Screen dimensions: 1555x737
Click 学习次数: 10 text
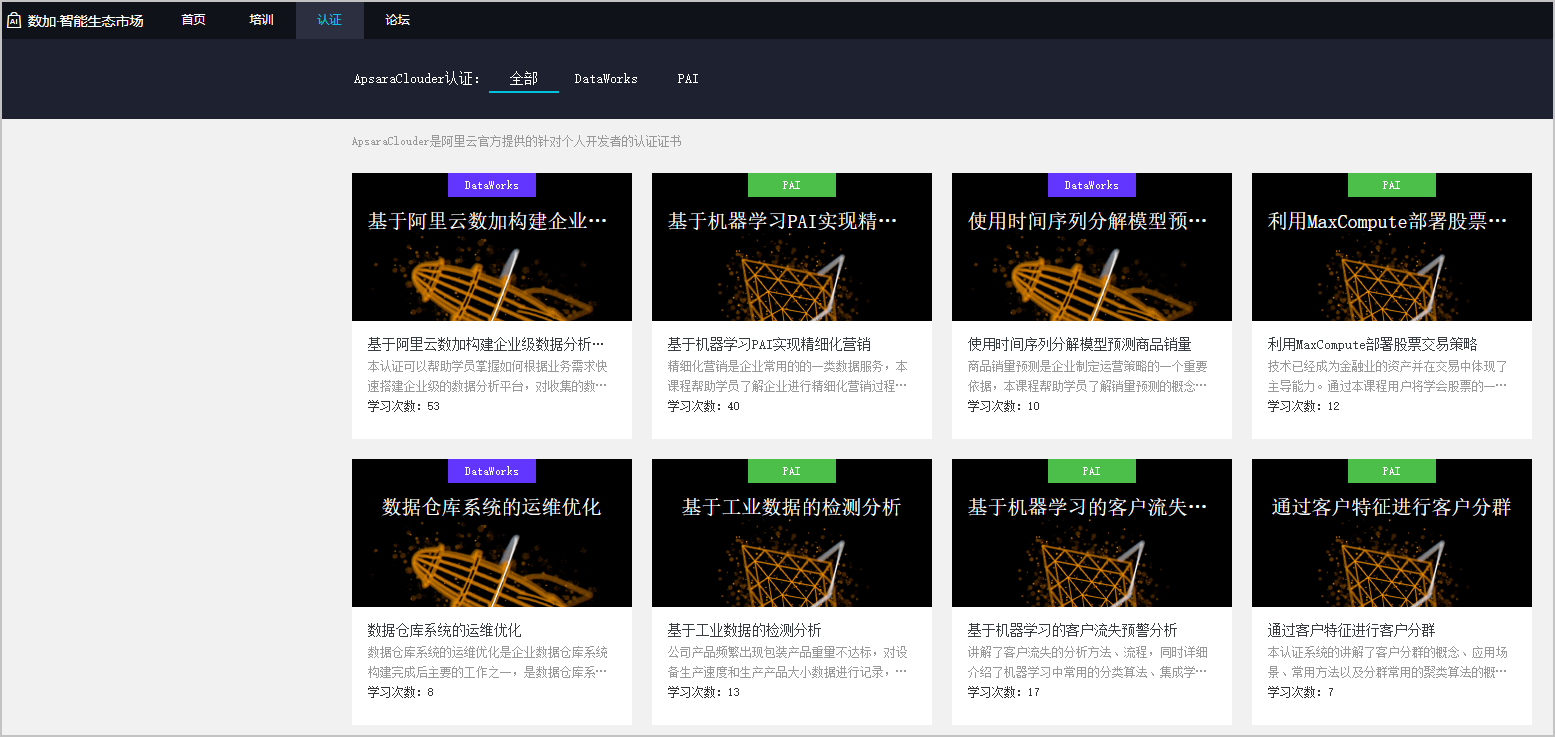pyautogui.click(x=1004, y=406)
